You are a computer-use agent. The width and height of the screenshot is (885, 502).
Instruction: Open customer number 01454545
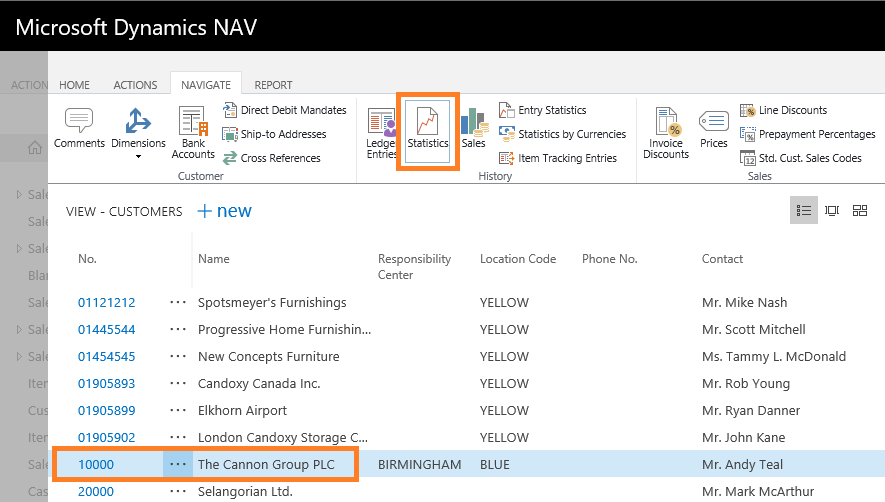[x=107, y=357]
